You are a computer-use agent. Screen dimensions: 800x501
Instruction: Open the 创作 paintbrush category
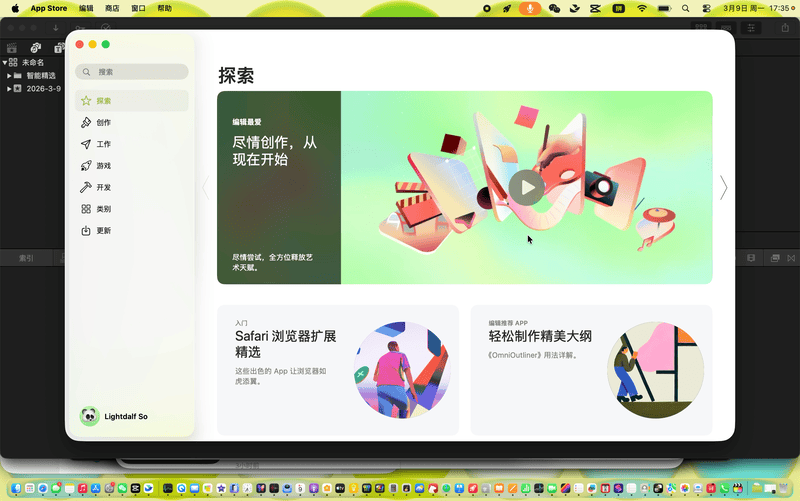87,123
